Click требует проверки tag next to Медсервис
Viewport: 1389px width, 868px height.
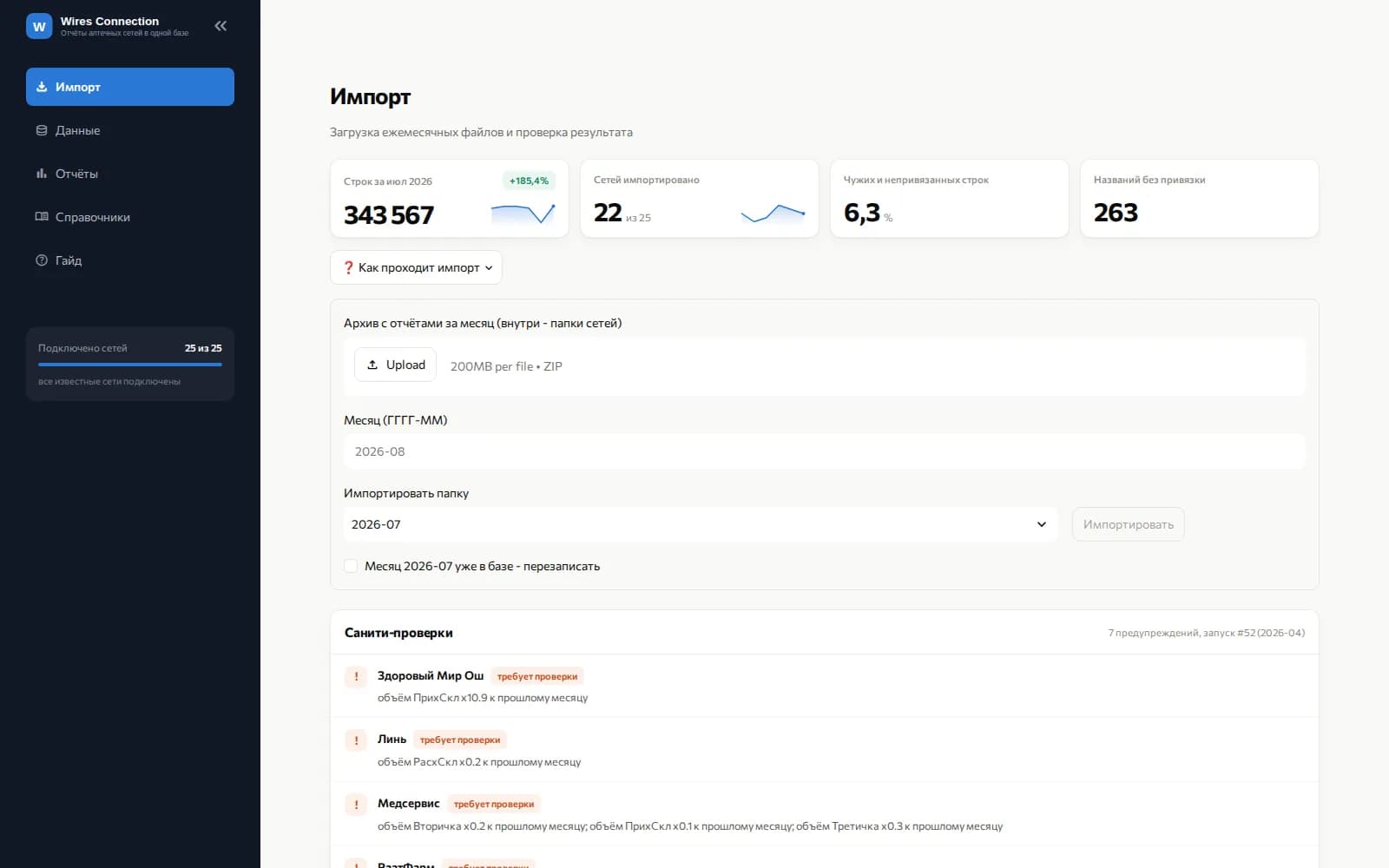[494, 805]
